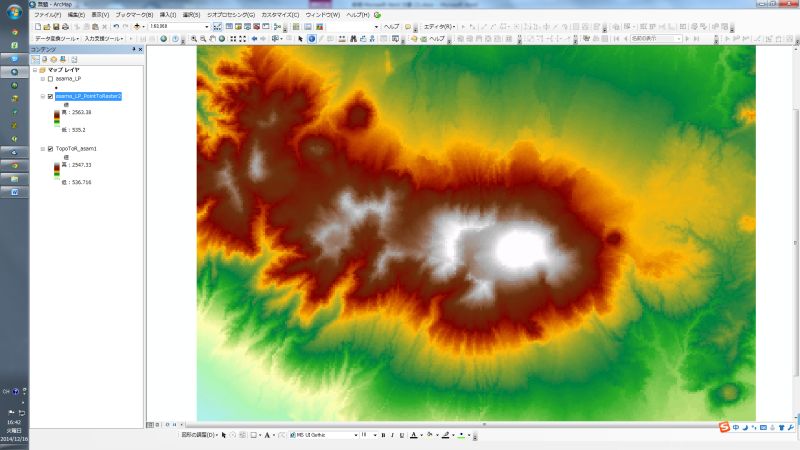The width and height of the screenshot is (800, 450).
Task: Open the エディタ(R) dropdown menu
Action: click(439, 27)
